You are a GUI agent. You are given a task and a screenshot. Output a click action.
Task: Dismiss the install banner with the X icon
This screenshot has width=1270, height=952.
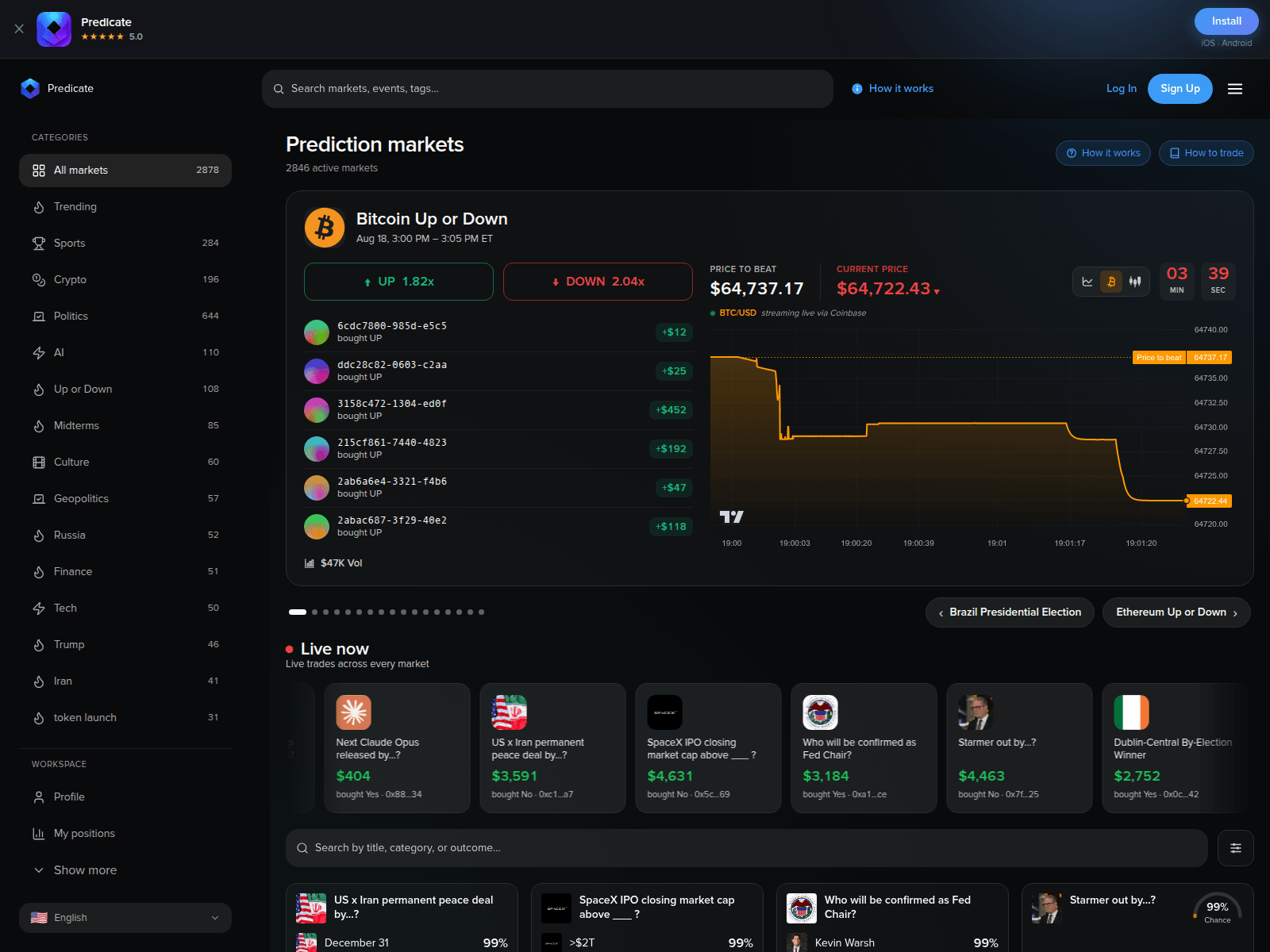point(19,29)
